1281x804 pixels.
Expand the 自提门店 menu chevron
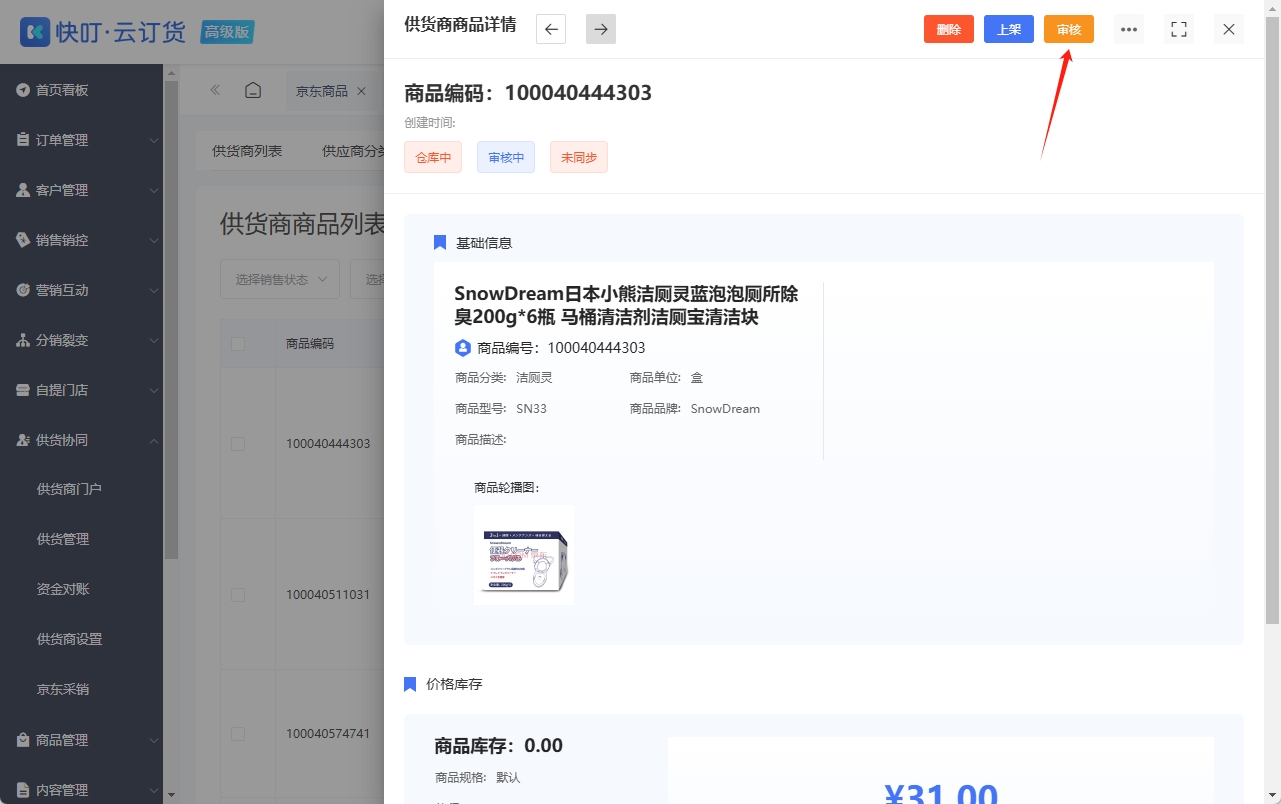(x=154, y=391)
